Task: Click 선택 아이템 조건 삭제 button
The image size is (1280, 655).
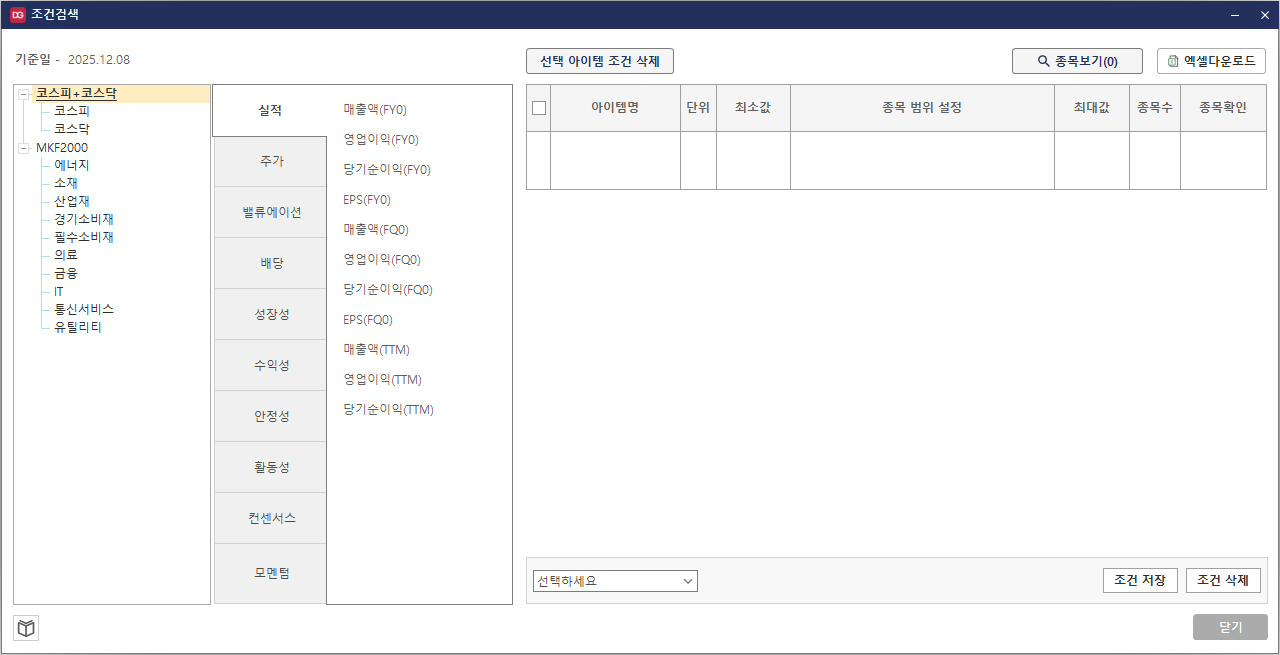Action: click(600, 61)
